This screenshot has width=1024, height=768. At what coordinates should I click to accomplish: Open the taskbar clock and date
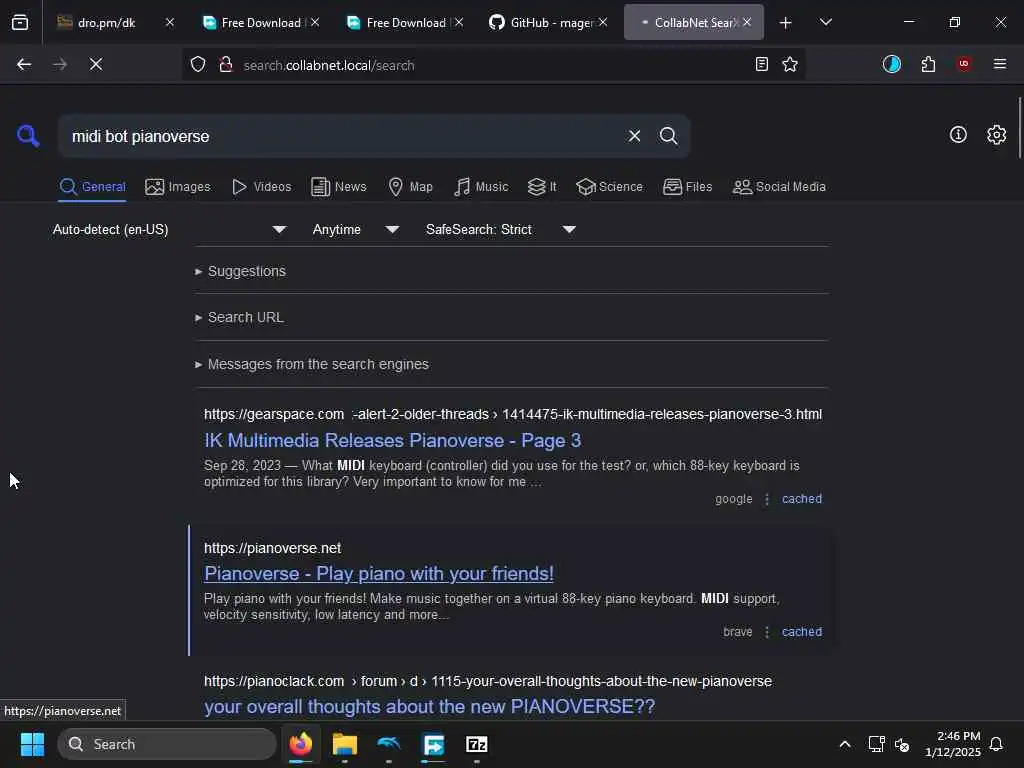(x=953, y=744)
